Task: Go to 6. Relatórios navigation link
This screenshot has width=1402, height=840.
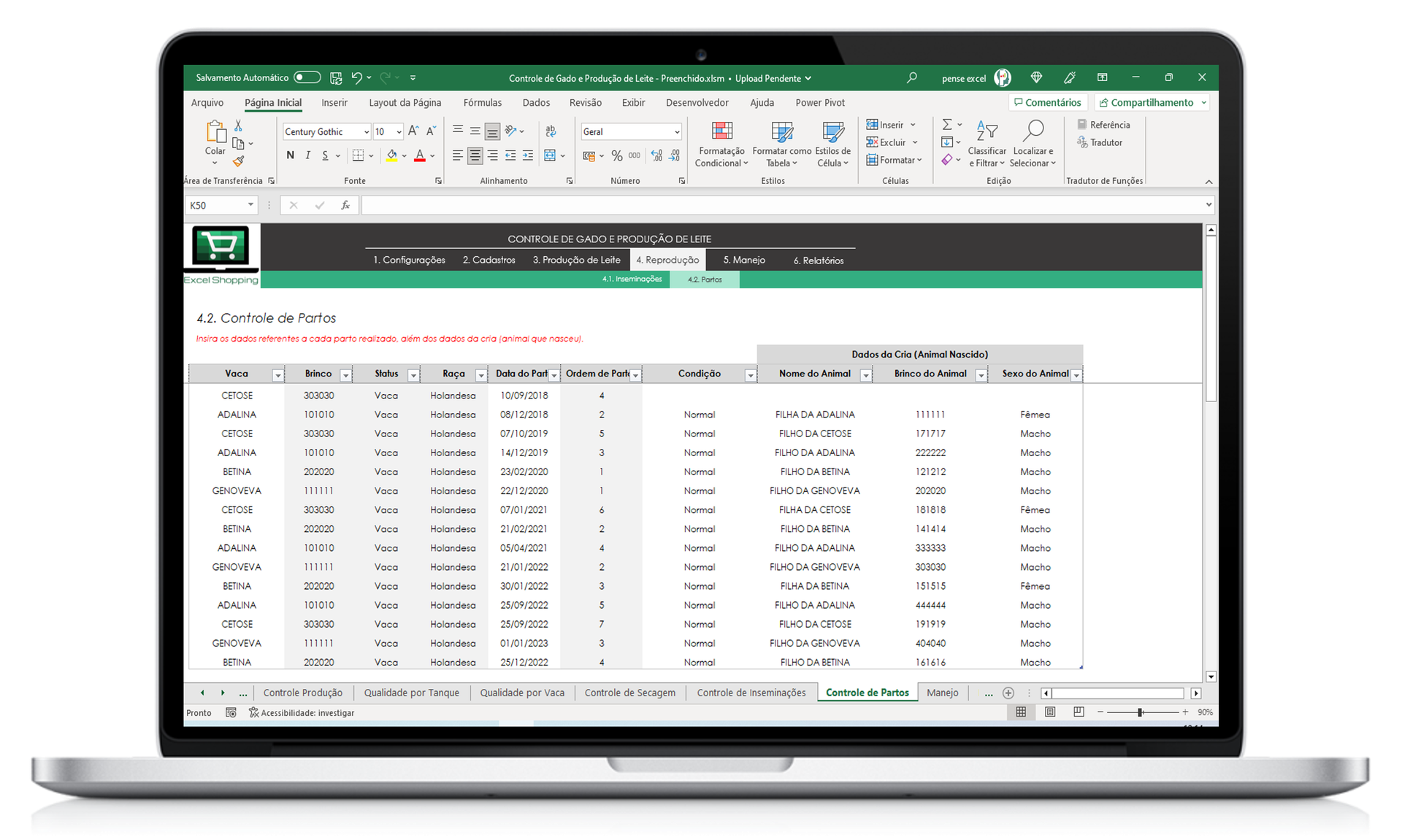Action: 818,261
